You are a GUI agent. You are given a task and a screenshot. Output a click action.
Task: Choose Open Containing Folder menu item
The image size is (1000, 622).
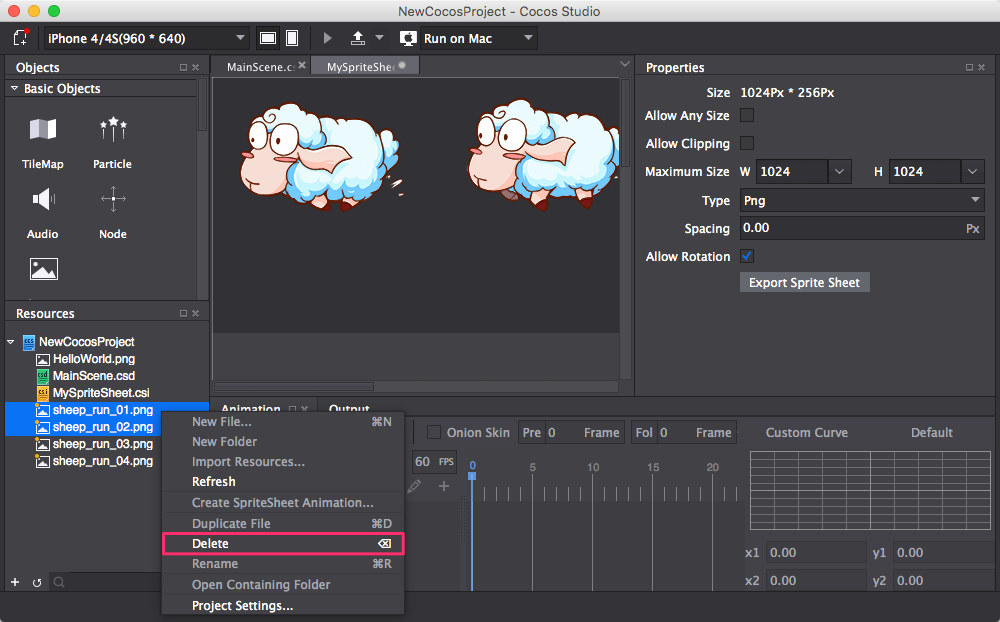[283, 584]
